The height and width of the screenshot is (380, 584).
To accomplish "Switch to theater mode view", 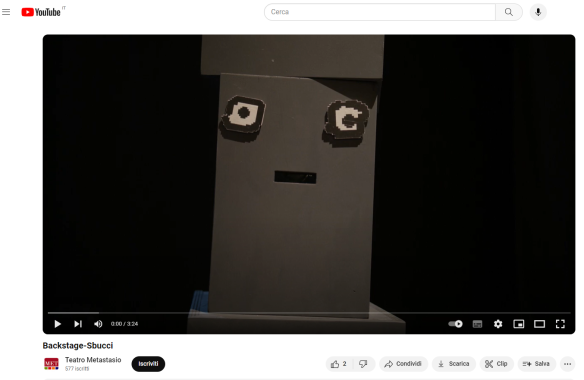I will point(539,324).
